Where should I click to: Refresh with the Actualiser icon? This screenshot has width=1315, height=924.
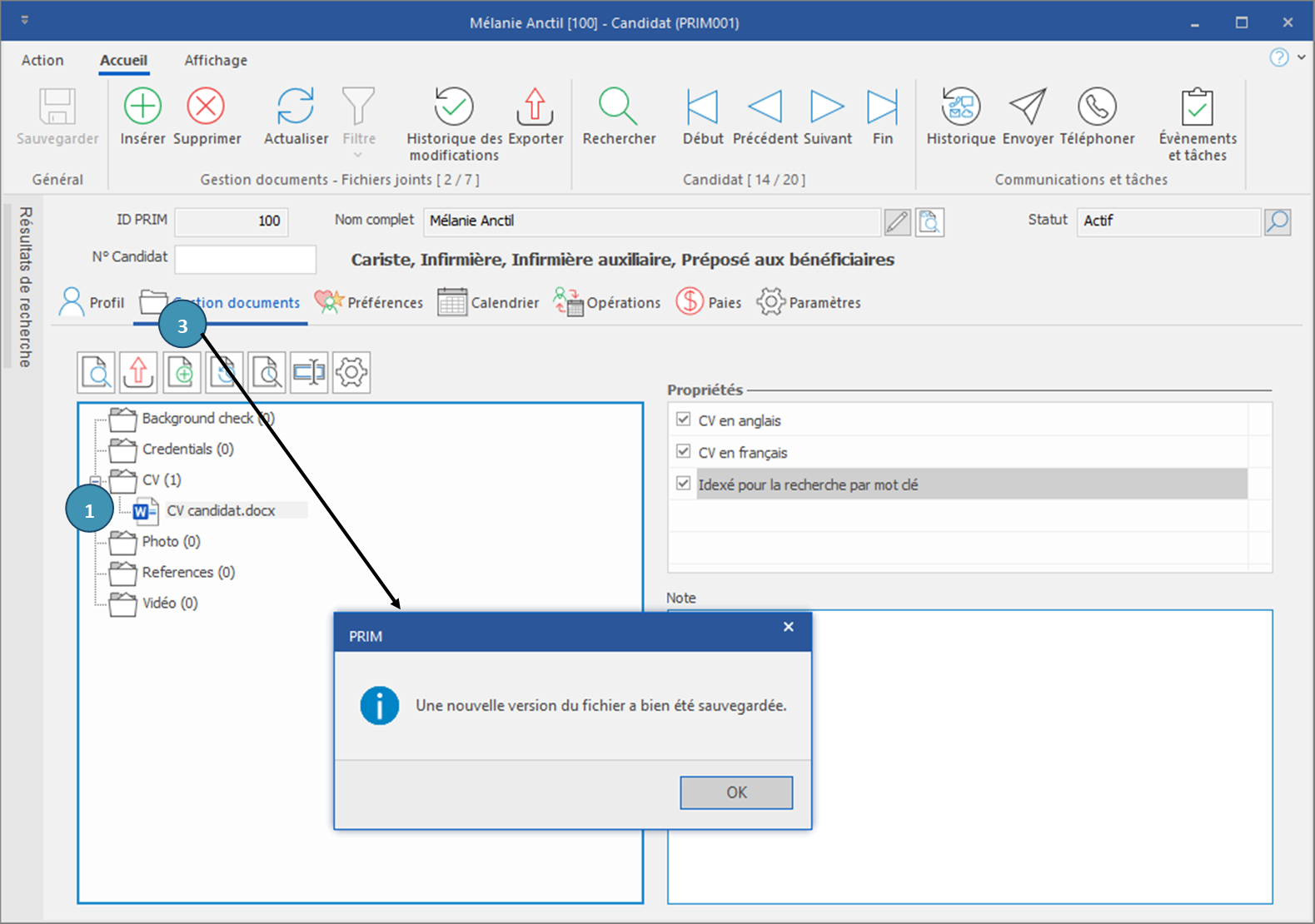tap(296, 107)
